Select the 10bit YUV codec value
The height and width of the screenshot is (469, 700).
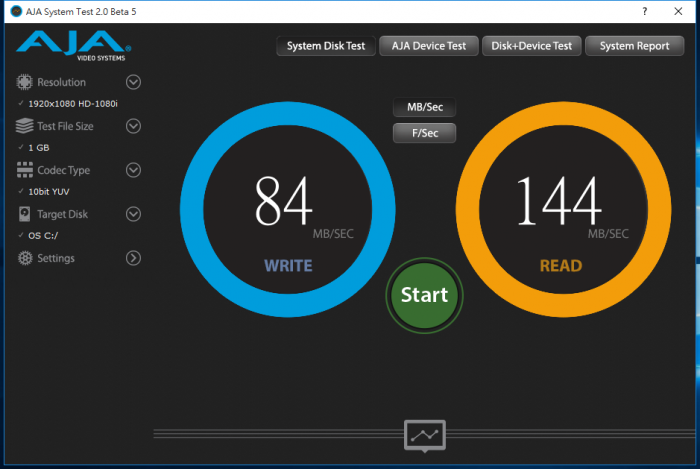49,192
